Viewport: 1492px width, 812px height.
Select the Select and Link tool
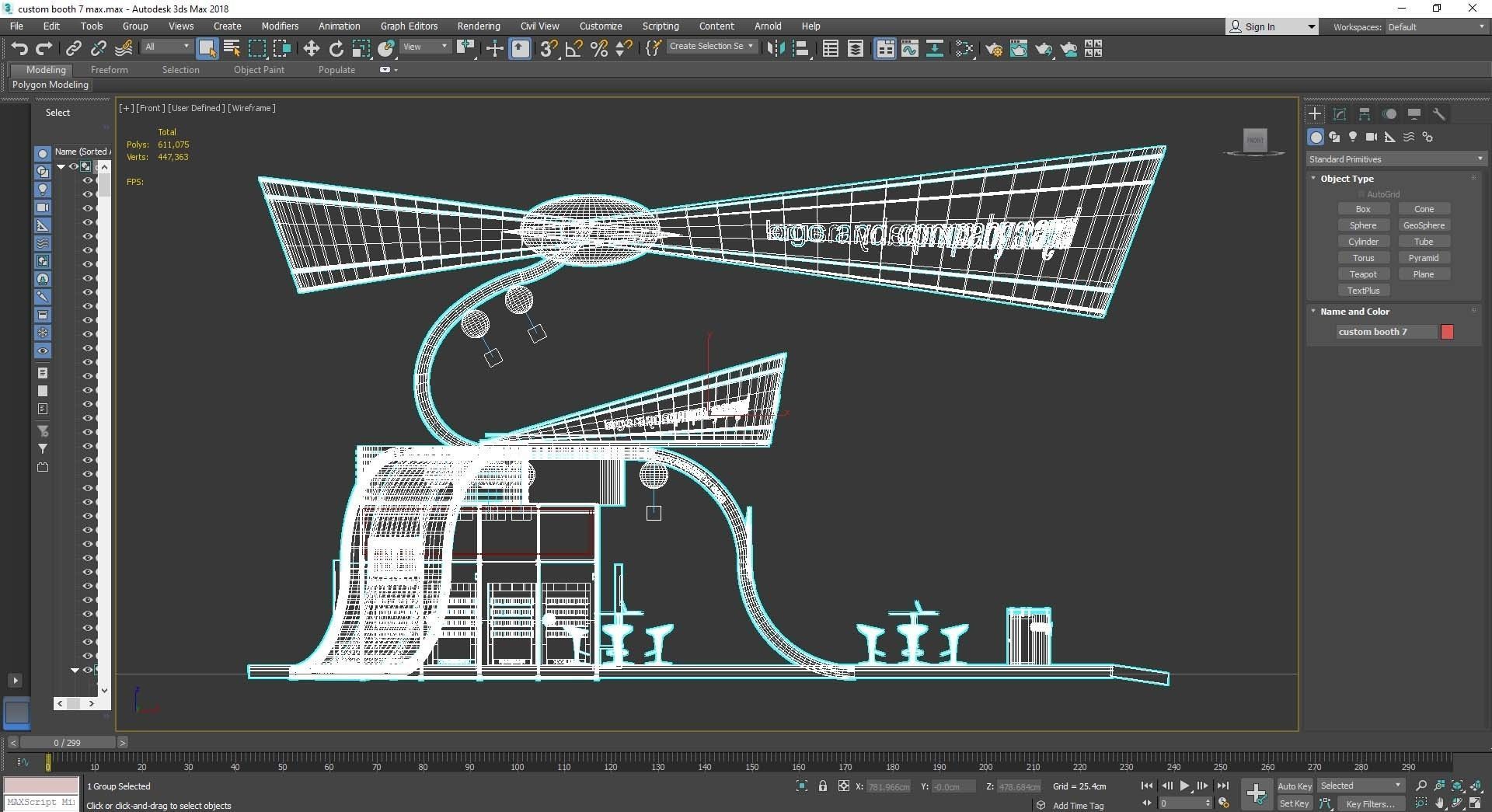click(x=73, y=49)
